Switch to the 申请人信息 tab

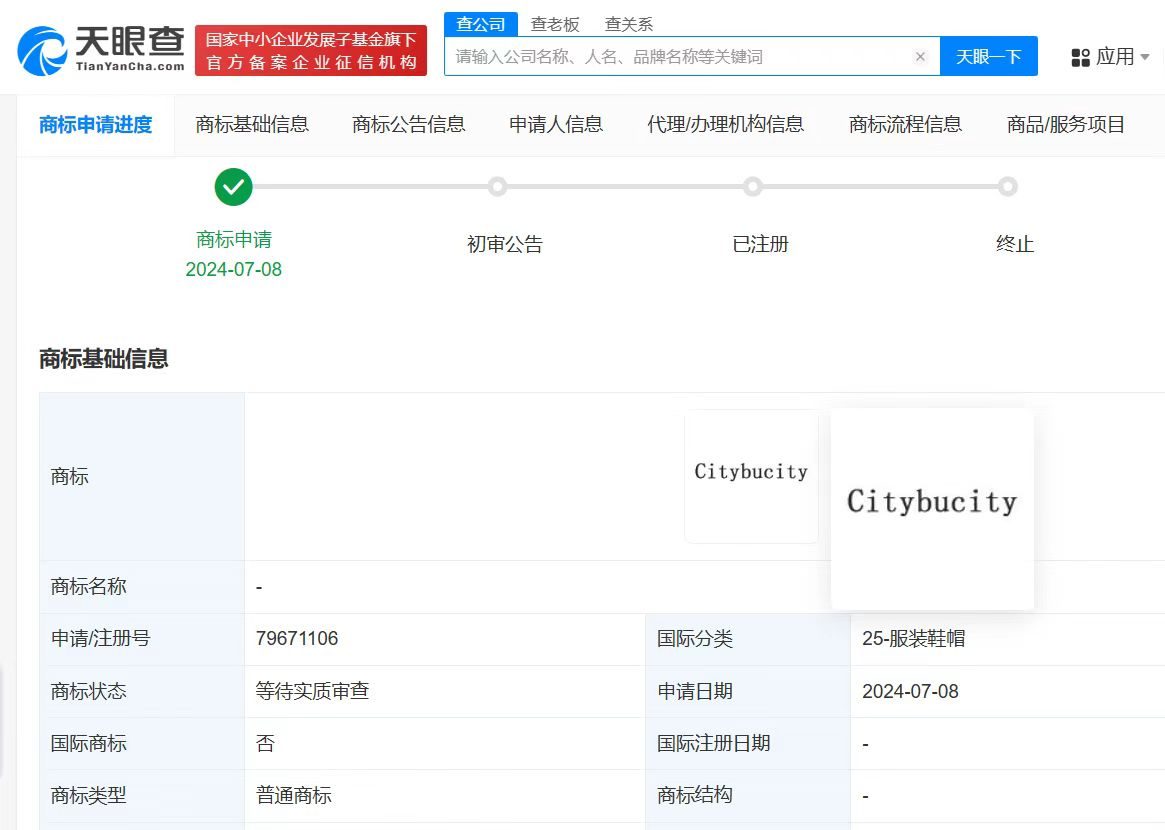click(x=556, y=124)
